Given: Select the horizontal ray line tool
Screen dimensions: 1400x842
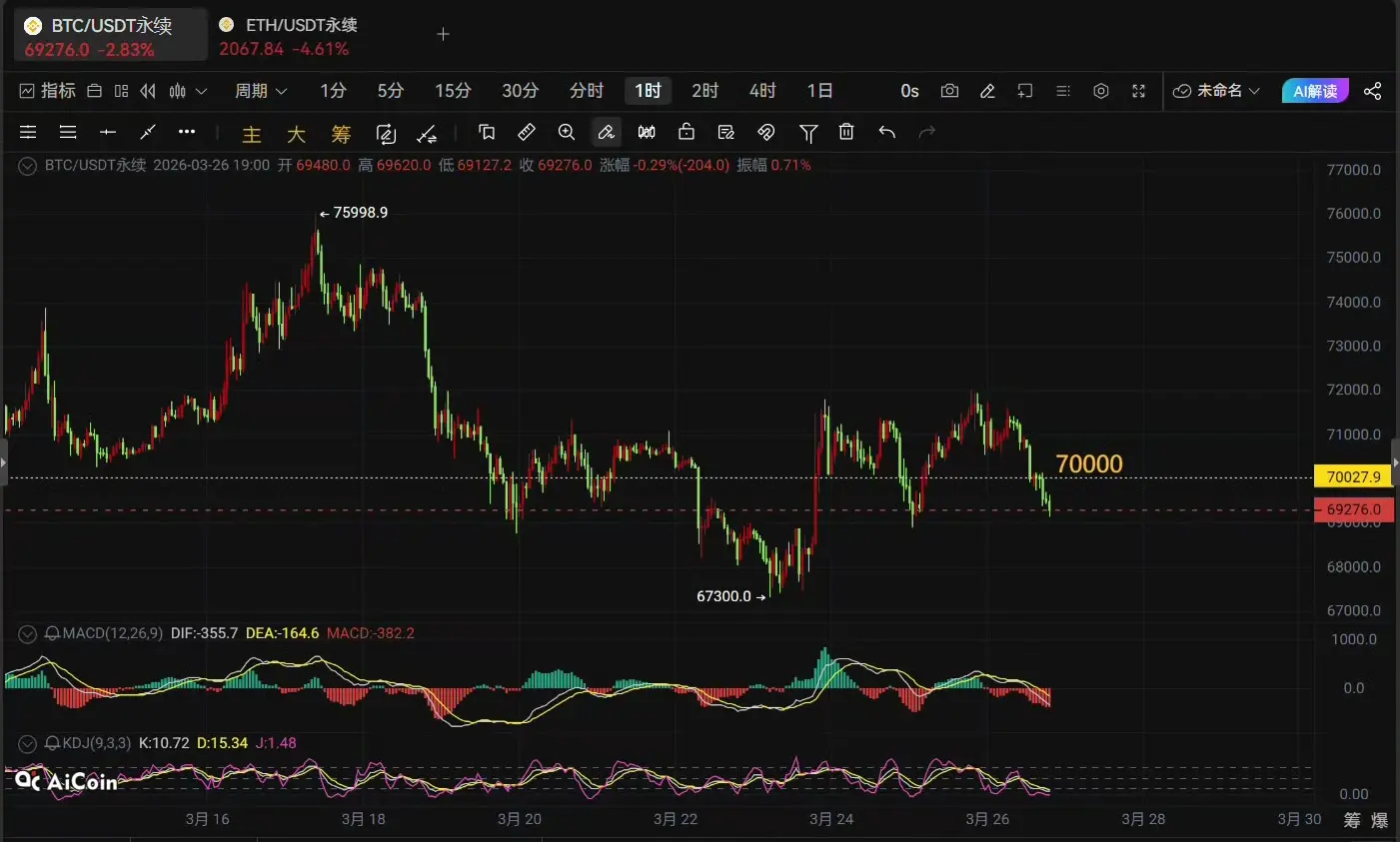Looking at the screenshot, I should (x=108, y=132).
